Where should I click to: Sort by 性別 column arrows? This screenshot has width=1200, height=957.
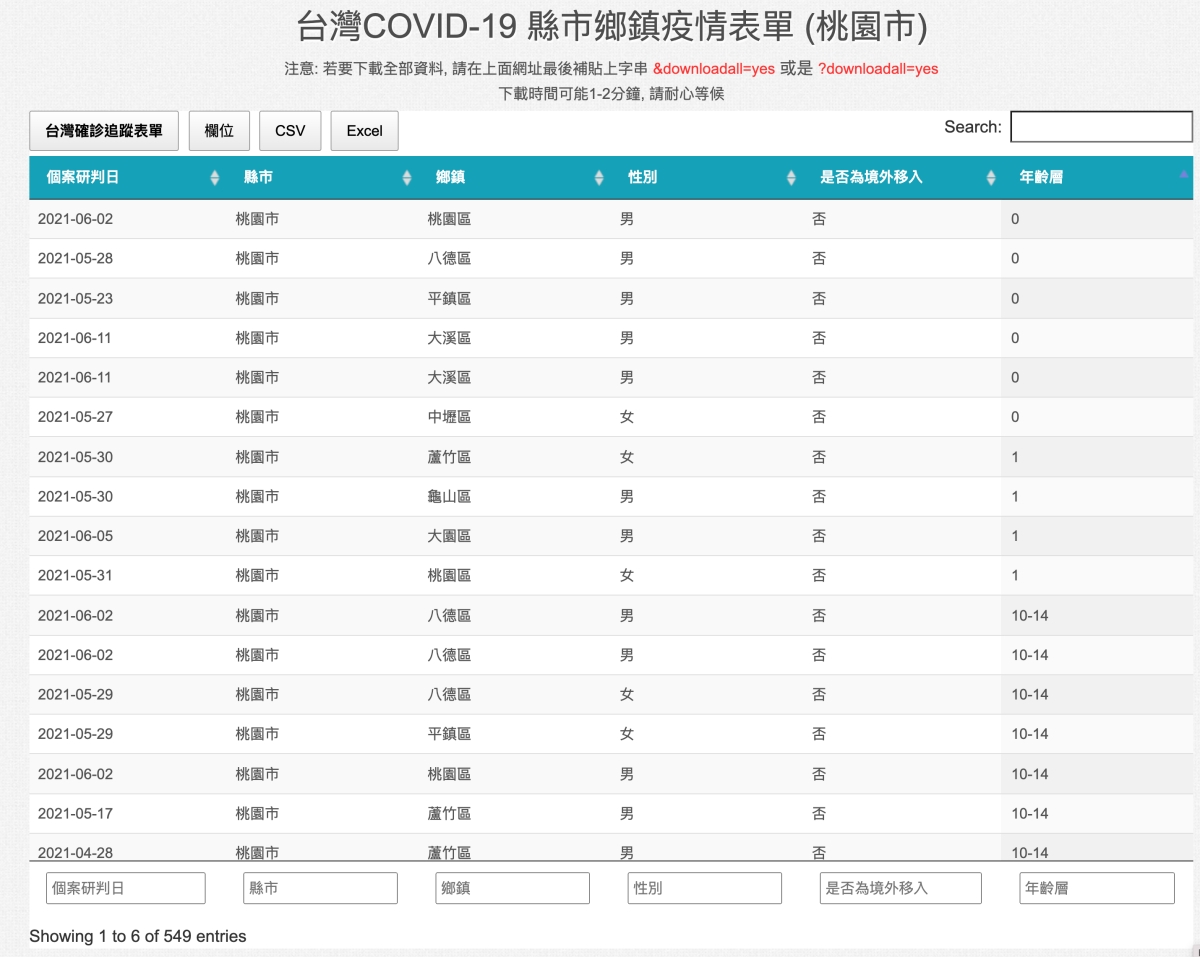click(x=791, y=178)
